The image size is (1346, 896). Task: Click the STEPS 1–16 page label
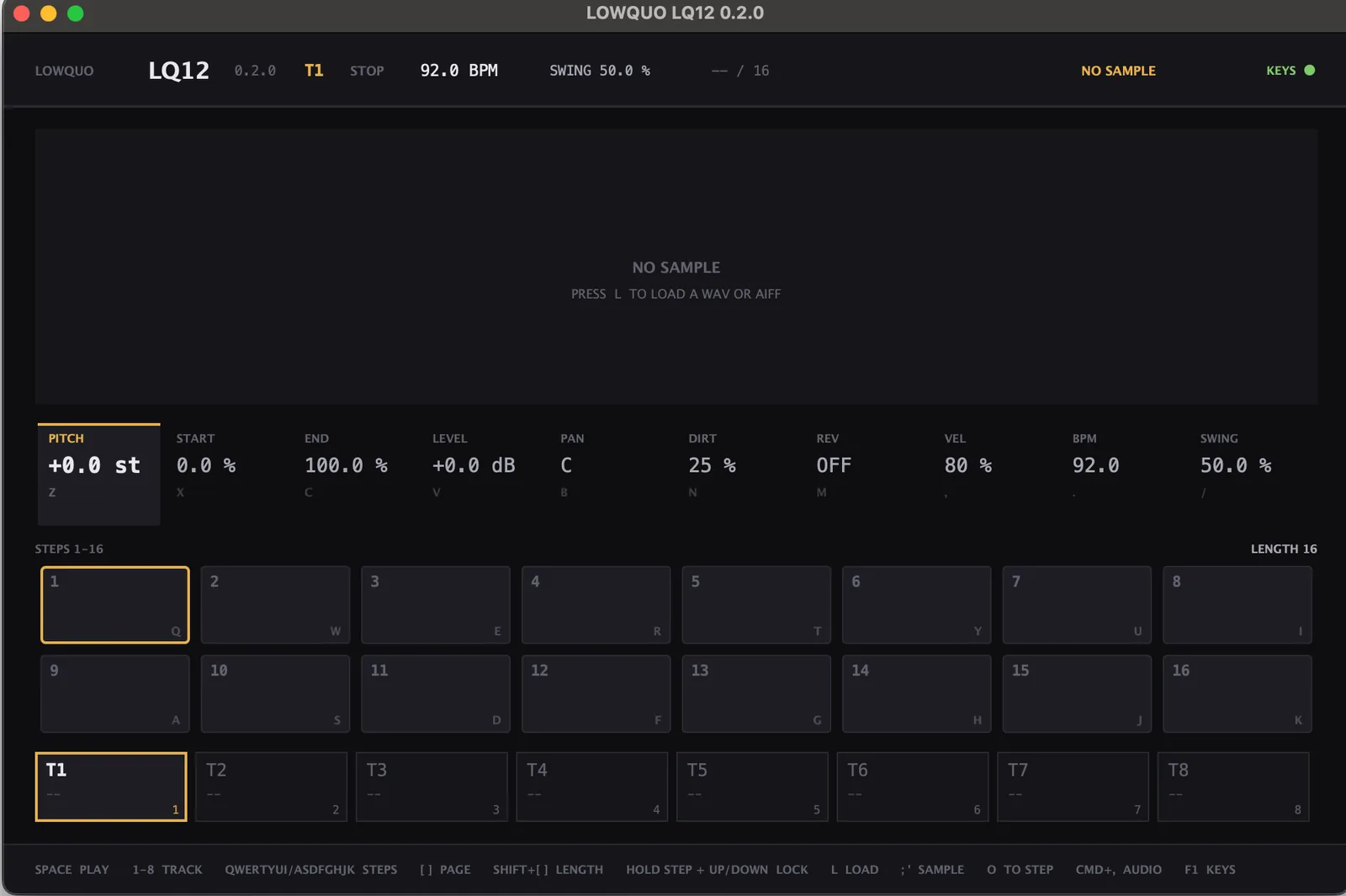pos(69,549)
